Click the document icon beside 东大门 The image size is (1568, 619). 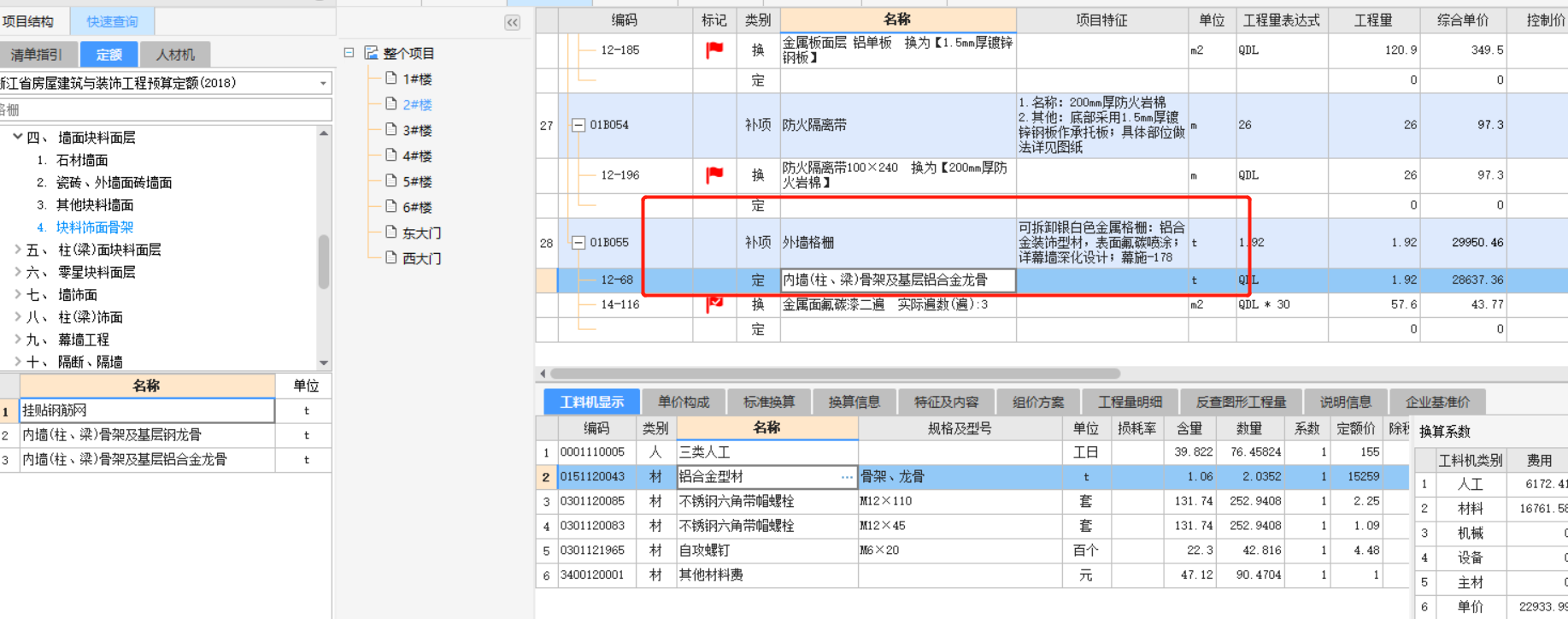click(391, 233)
